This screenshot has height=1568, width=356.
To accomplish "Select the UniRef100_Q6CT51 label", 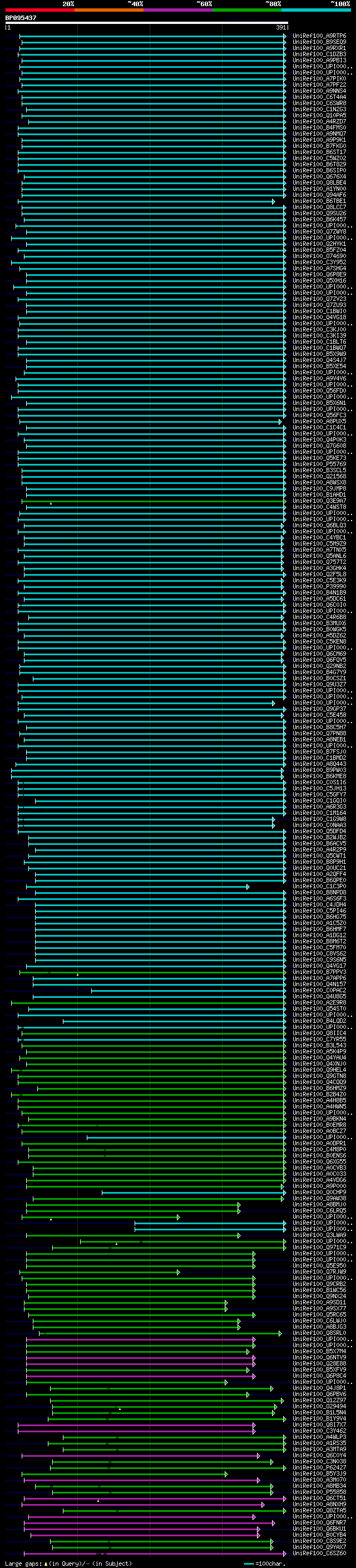I will (319, 1498).
